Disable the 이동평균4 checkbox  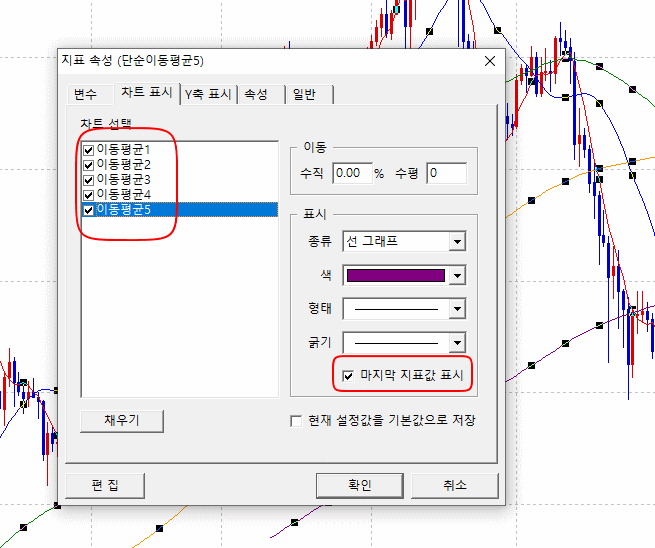click(x=89, y=194)
